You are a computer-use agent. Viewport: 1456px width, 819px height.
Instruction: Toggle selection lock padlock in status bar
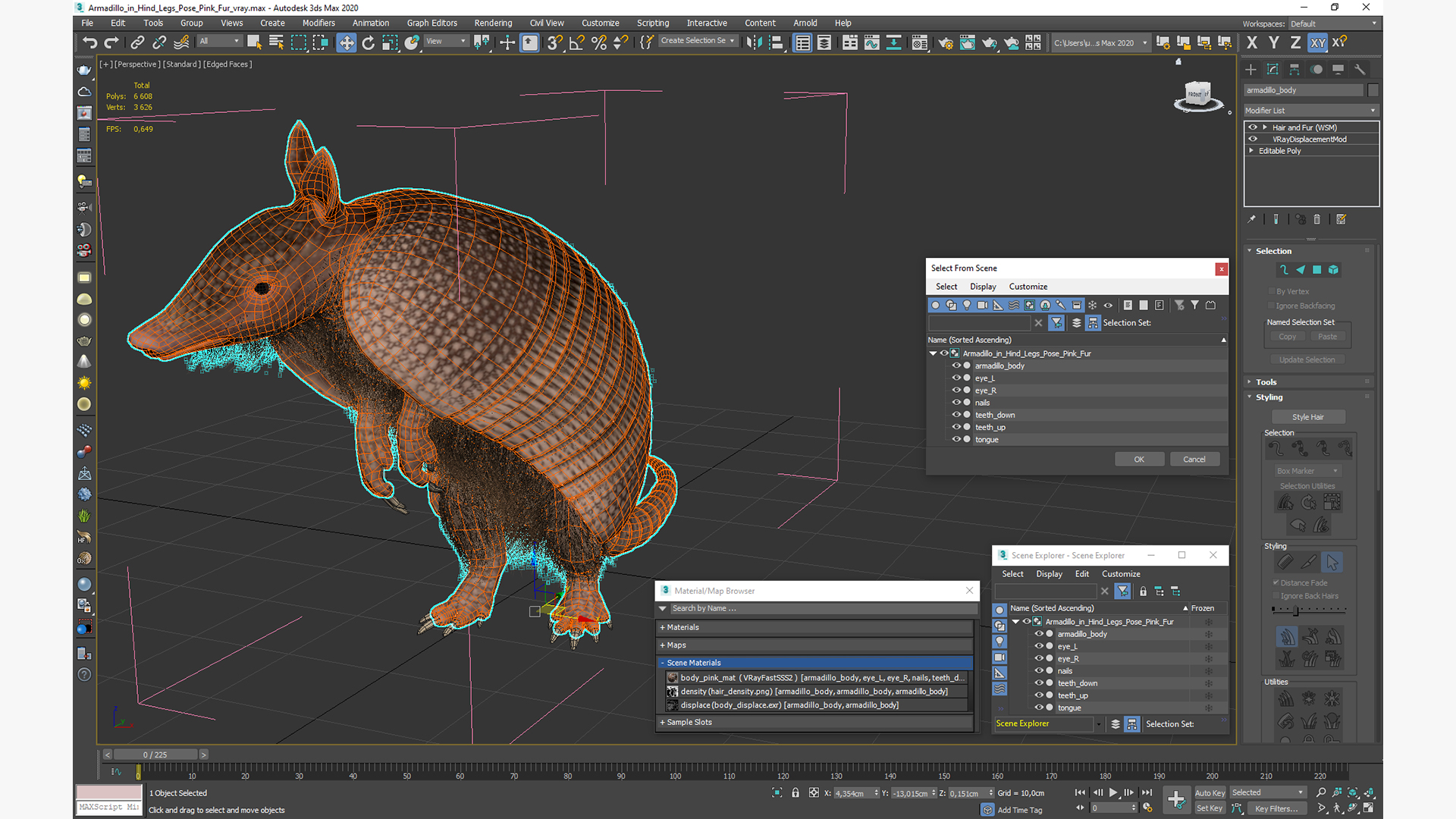point(795,792)
